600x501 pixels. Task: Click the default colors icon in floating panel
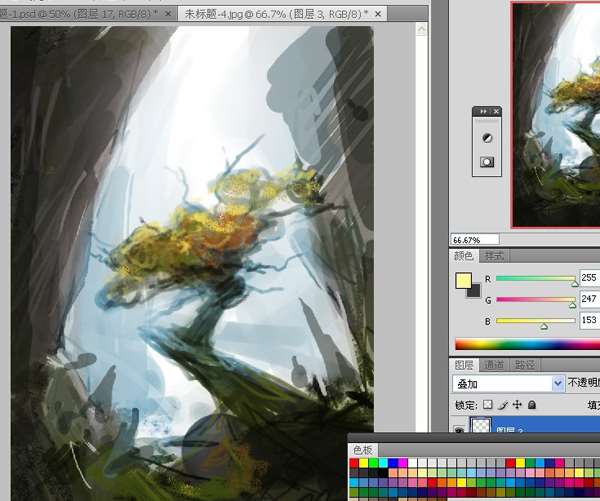click(487, 138)
